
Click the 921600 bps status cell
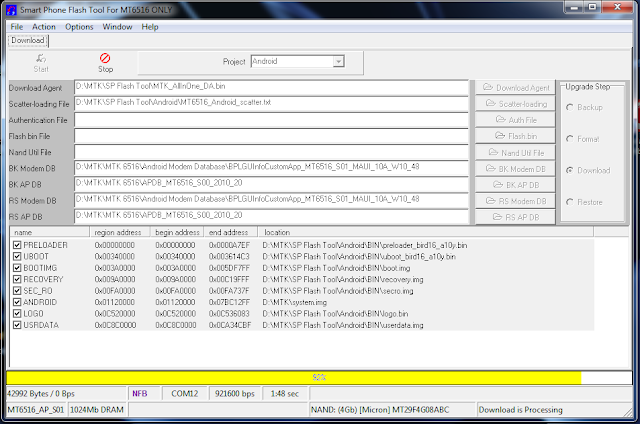235,394
